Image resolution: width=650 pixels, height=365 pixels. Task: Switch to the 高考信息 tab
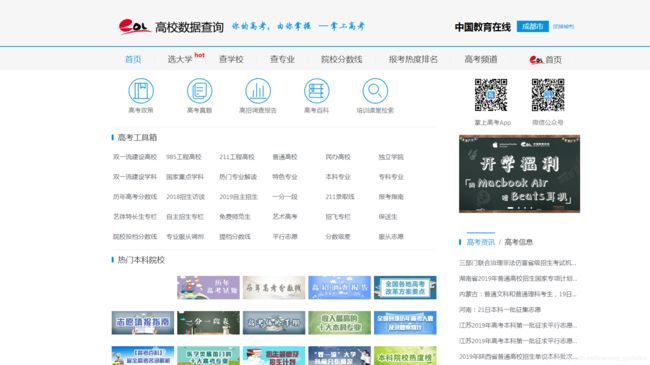[519, 242]
